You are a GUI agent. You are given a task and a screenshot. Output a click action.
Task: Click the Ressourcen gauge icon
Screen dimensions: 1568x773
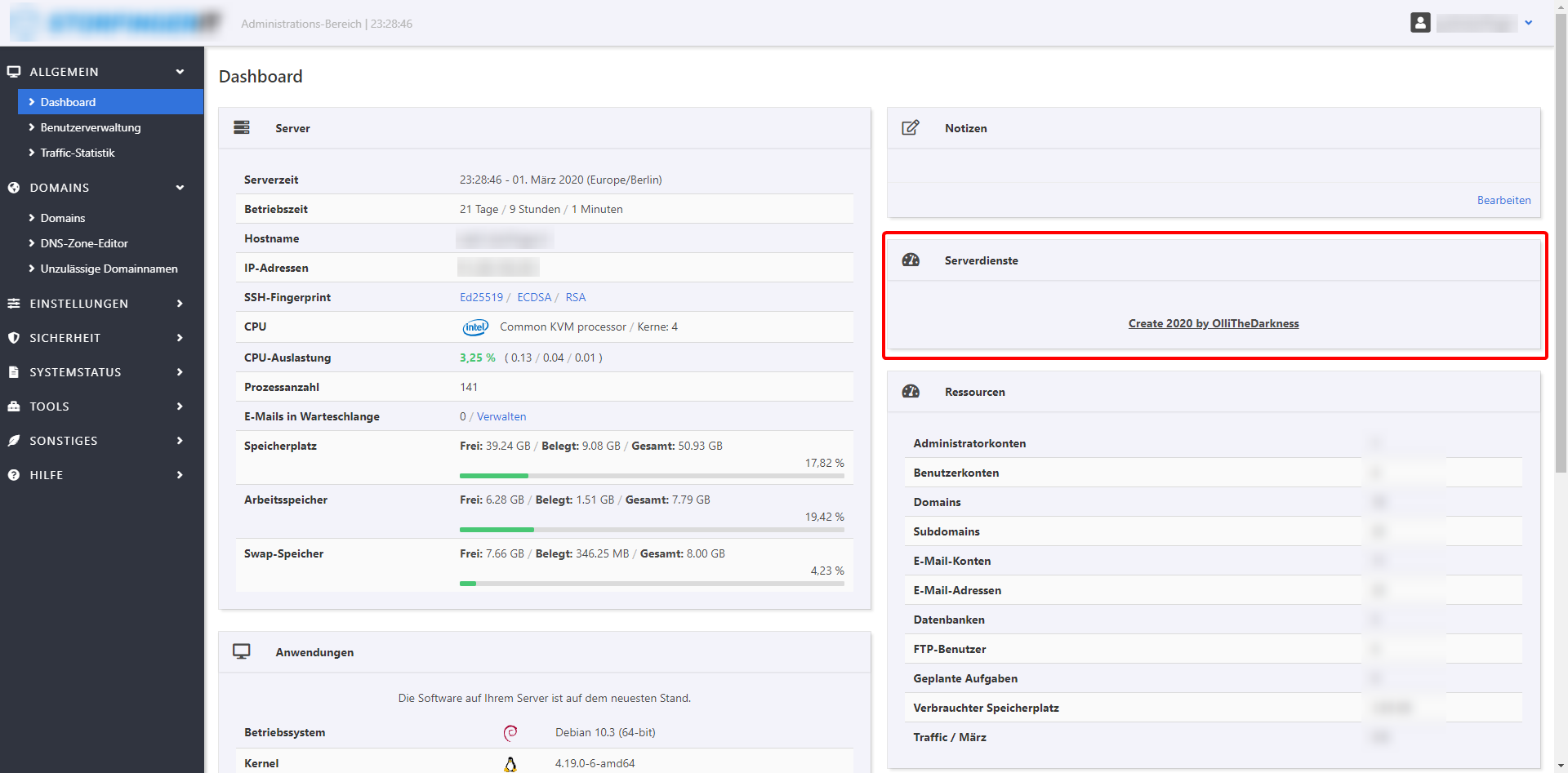click(x=911, y=392)
